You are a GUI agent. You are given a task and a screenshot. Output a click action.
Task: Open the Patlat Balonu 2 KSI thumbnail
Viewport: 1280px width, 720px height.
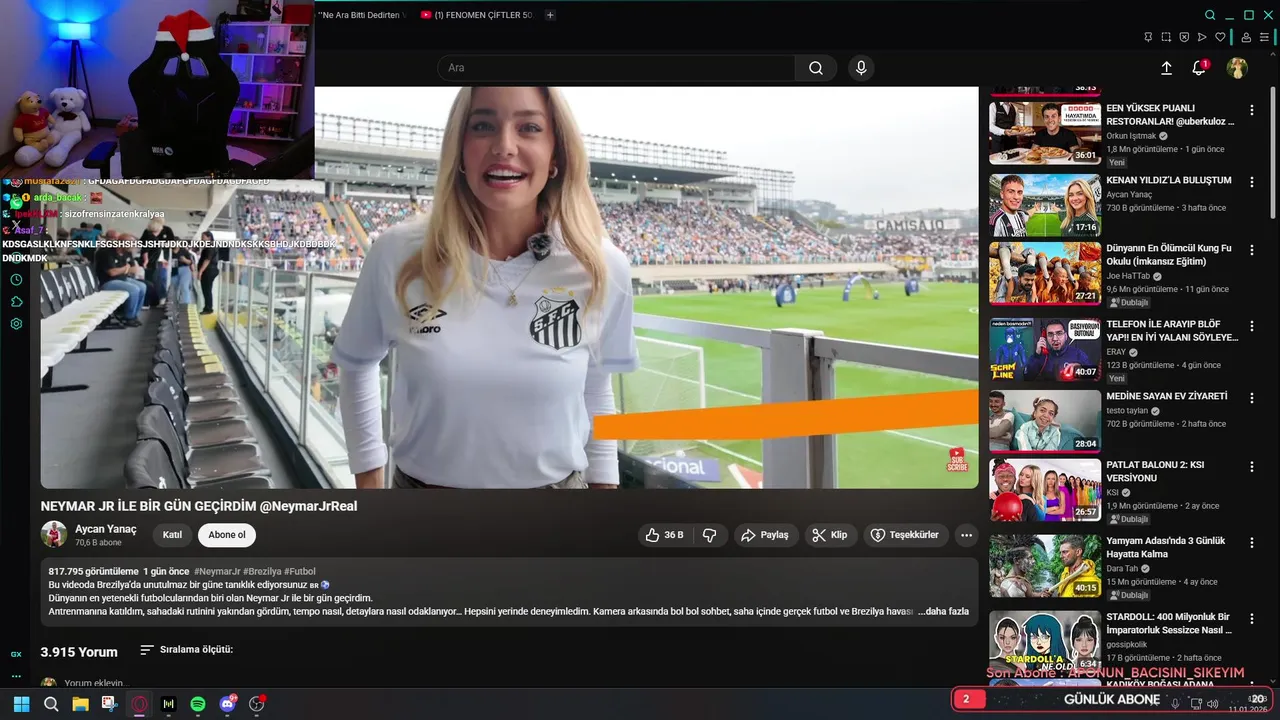[x=1045, y=490]
